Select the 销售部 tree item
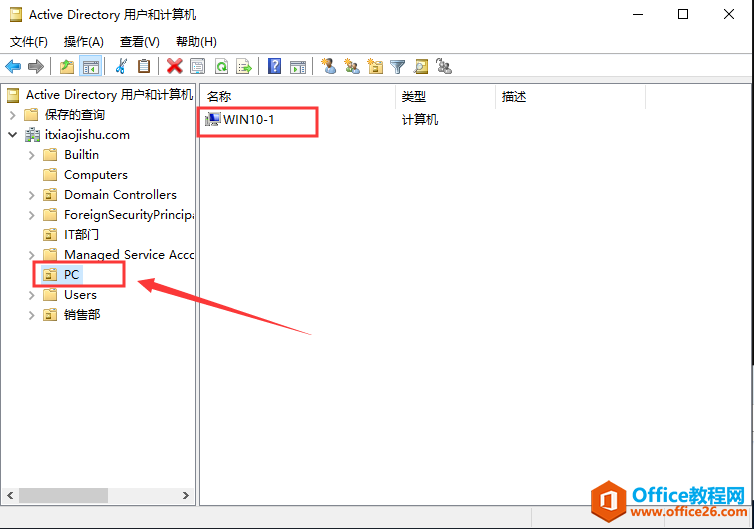Image resolution: width=754 pixels, height=529 pixels. pos(82,315)
